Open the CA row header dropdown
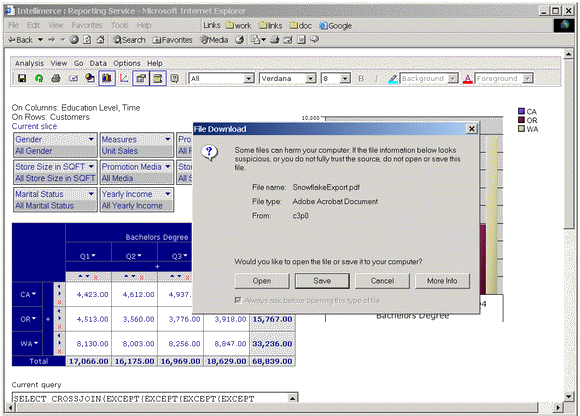The width and height of the screenshot is (580, 416). click(34, 294)
